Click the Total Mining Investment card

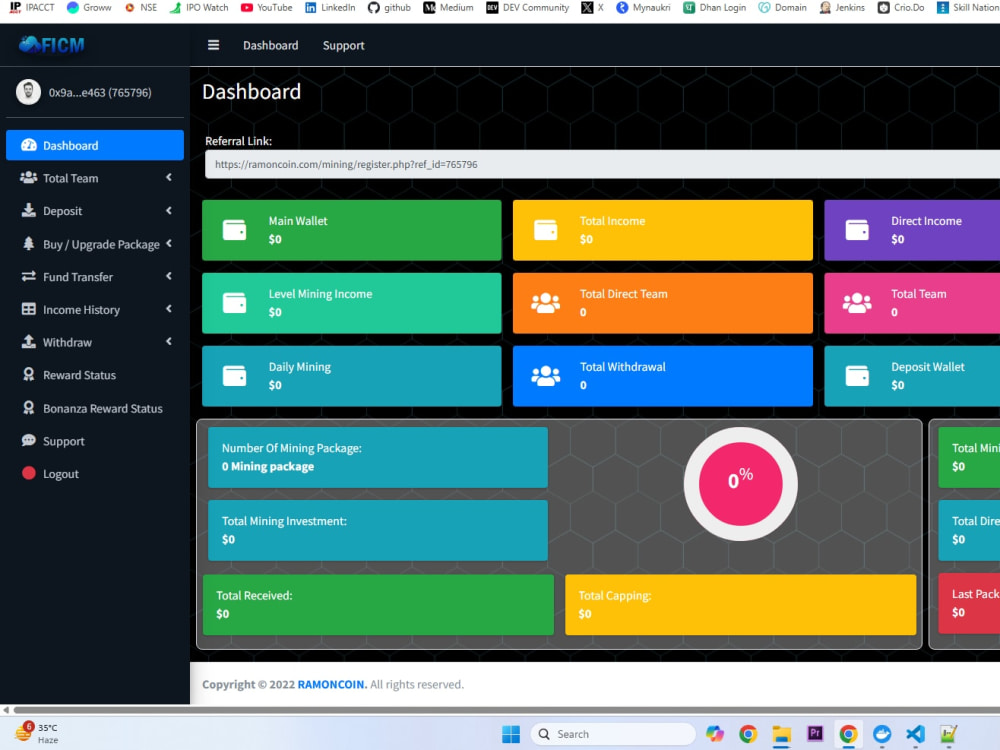coord(378,530)
